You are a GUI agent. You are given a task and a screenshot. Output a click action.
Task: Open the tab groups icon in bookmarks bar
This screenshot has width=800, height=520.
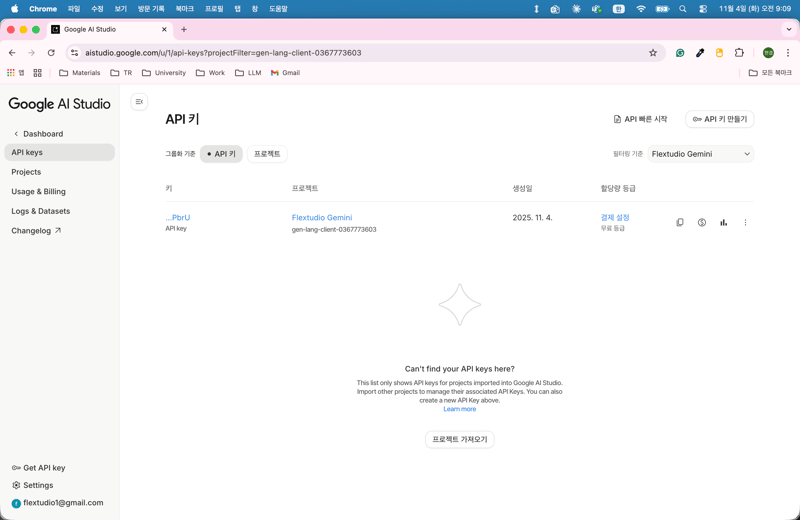pyautogui.click(x=37, y=73)
